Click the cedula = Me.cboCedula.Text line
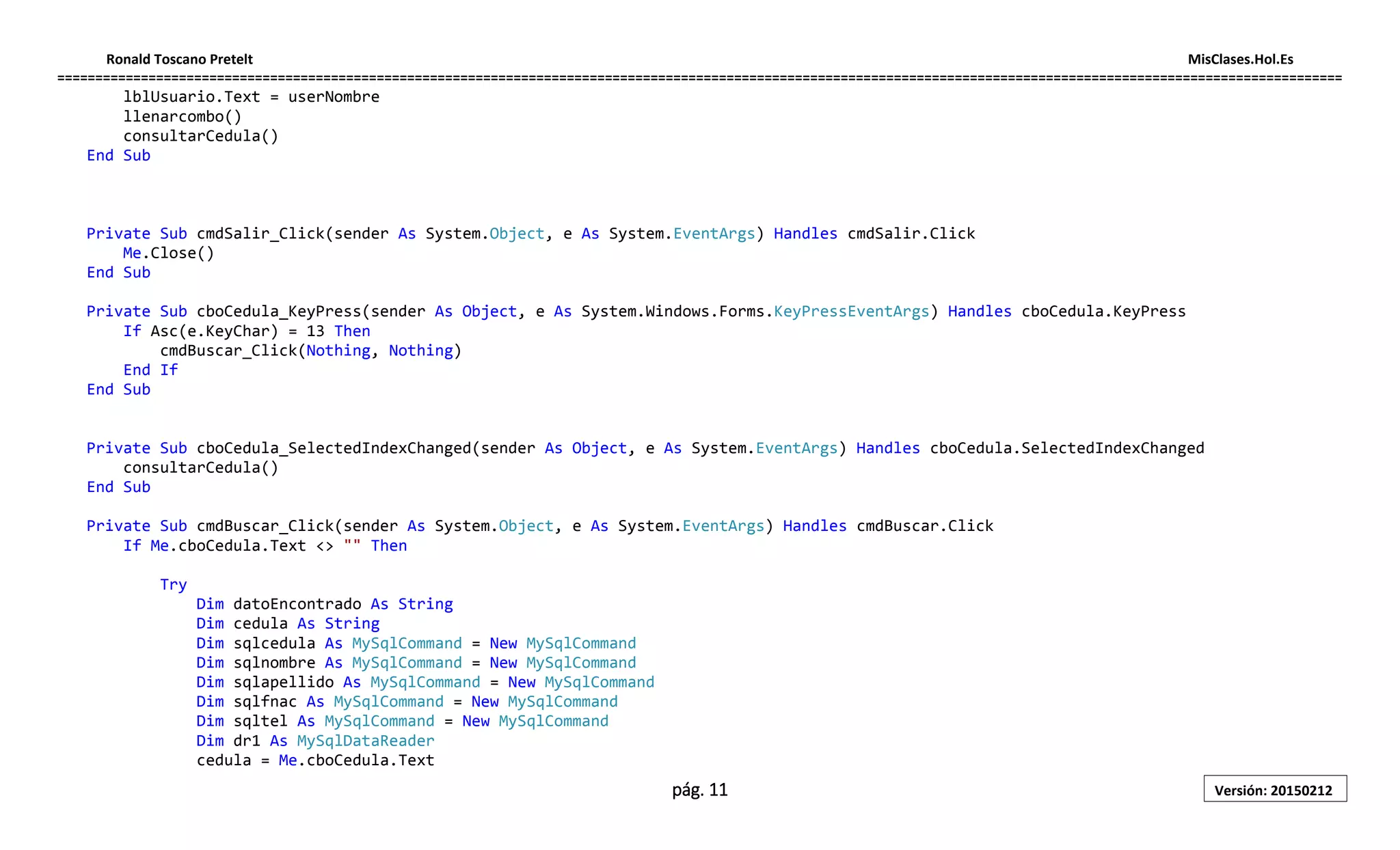This screenshot has width=1400, height=850. click(x=315, y=760)
